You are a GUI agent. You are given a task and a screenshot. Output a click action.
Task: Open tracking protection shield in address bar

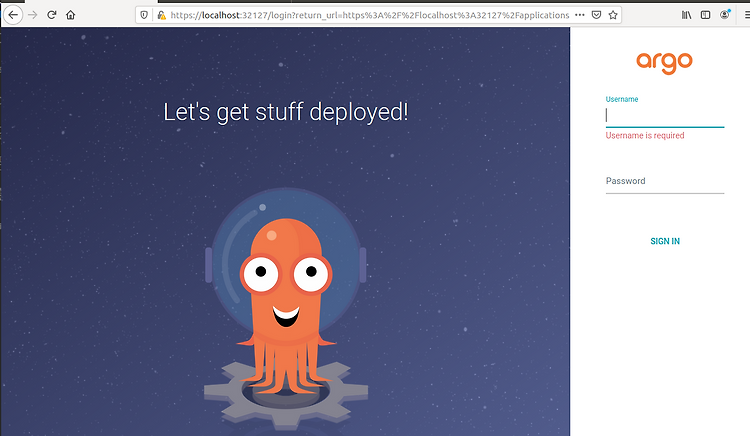tap(144, 15)
